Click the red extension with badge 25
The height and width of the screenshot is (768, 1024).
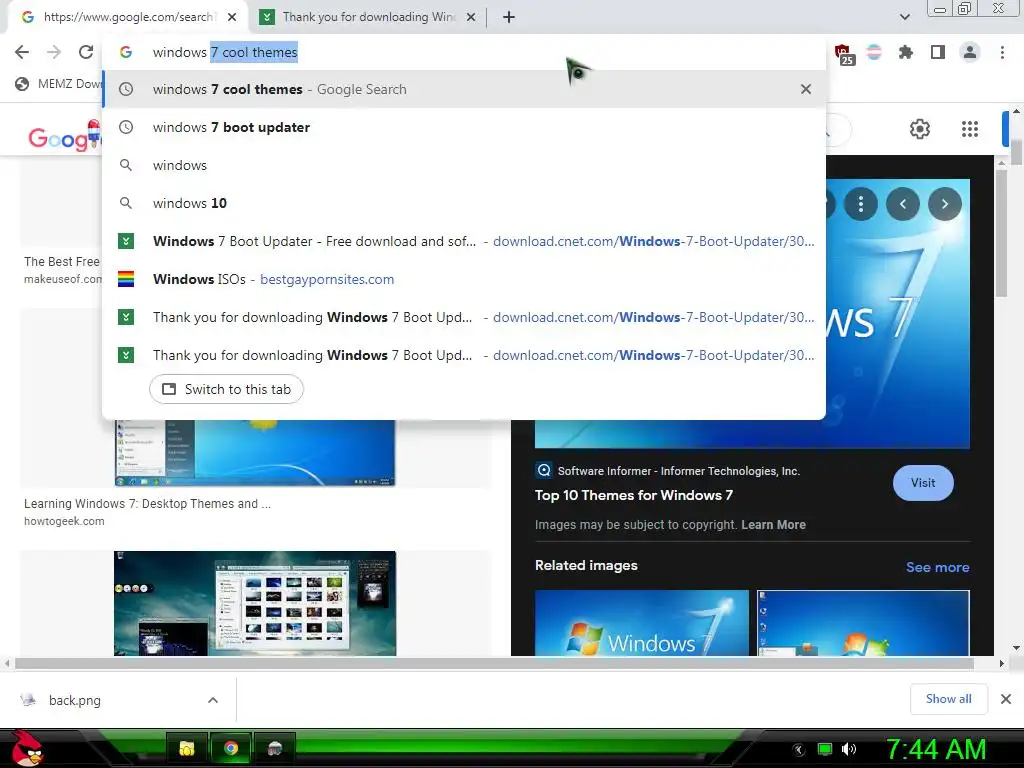843,54
